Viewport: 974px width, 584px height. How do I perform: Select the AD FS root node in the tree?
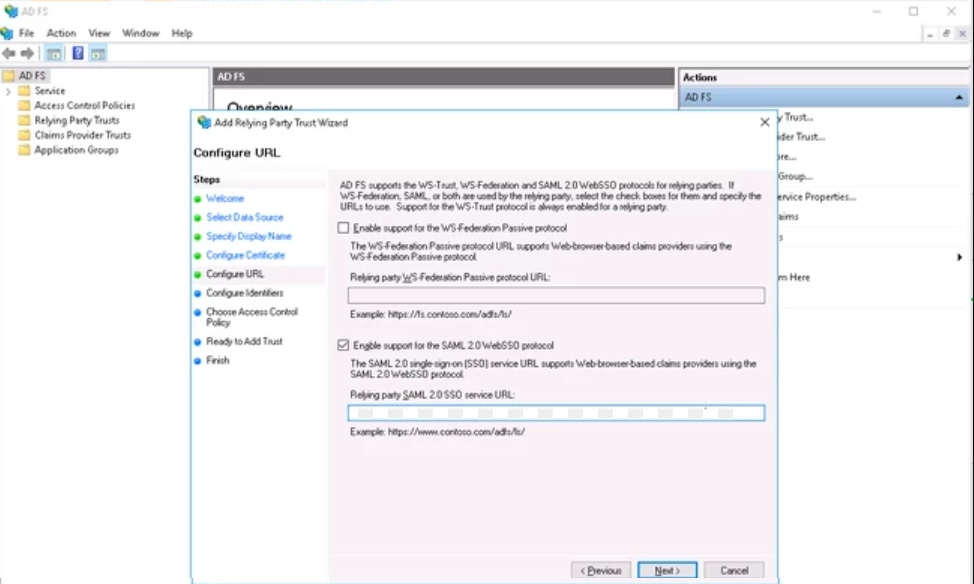pyautogui.click(x=32, y=76)
